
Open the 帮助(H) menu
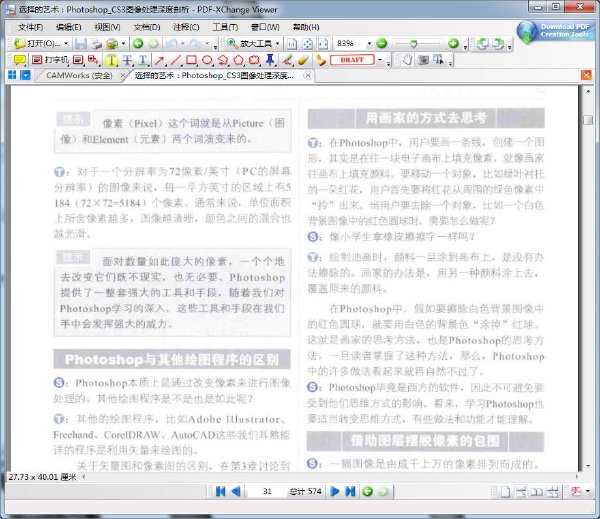click(306, 27)
